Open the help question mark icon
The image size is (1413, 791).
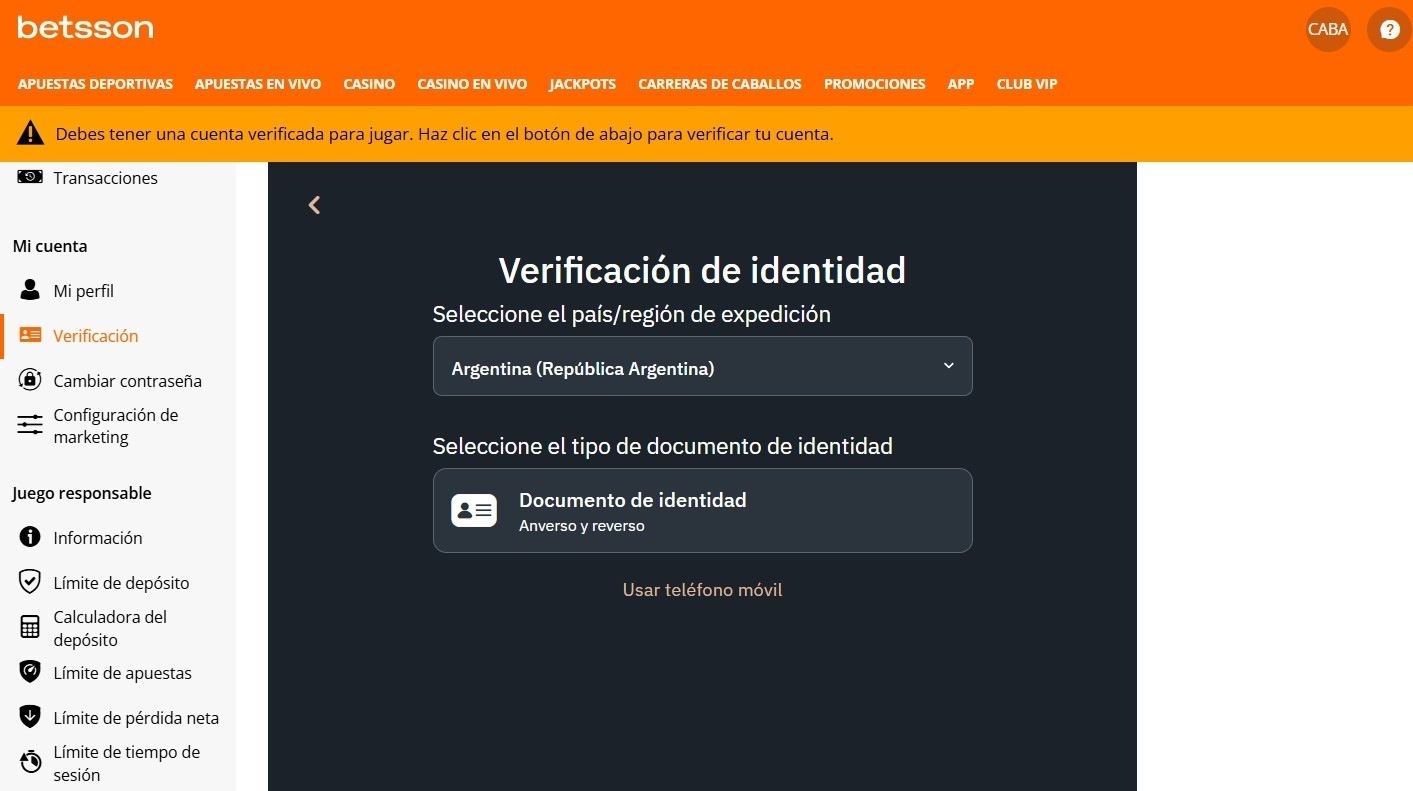click(1389, 29)
